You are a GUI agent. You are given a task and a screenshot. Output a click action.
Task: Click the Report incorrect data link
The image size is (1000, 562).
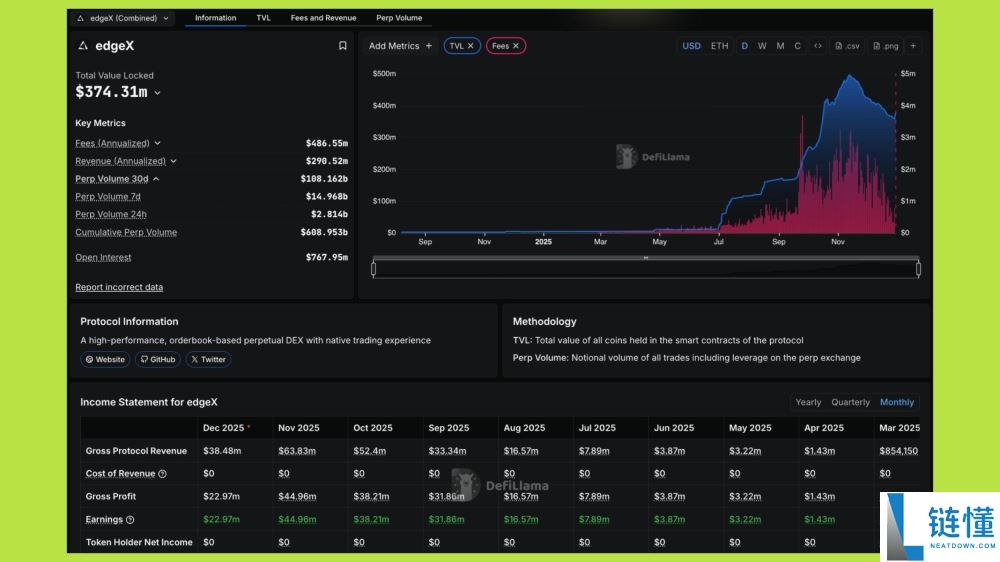pos(119,287)
